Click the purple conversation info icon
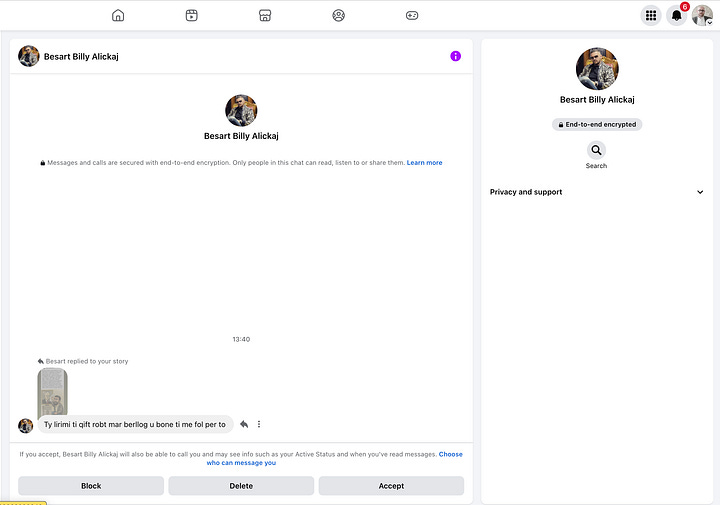The height and width of the screenshot is (505, 720). point(456,56)
